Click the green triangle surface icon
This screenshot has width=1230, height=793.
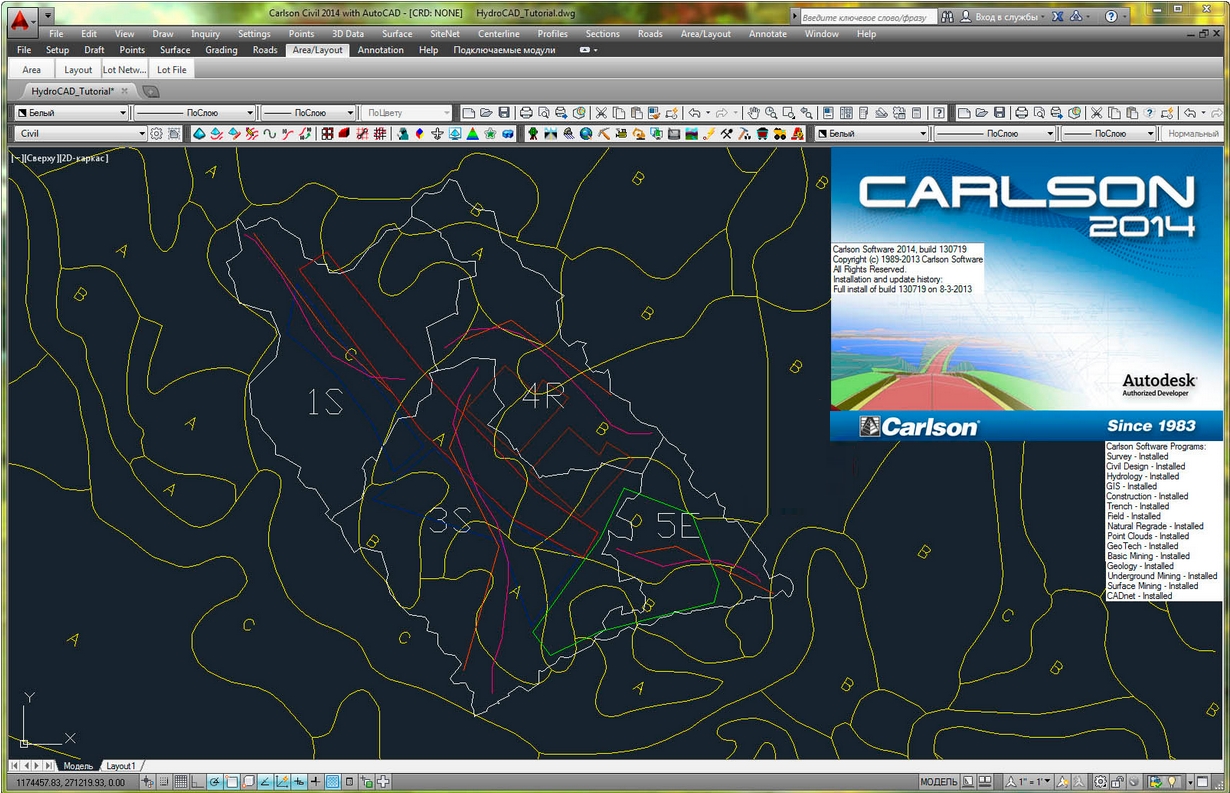(472, 133)
